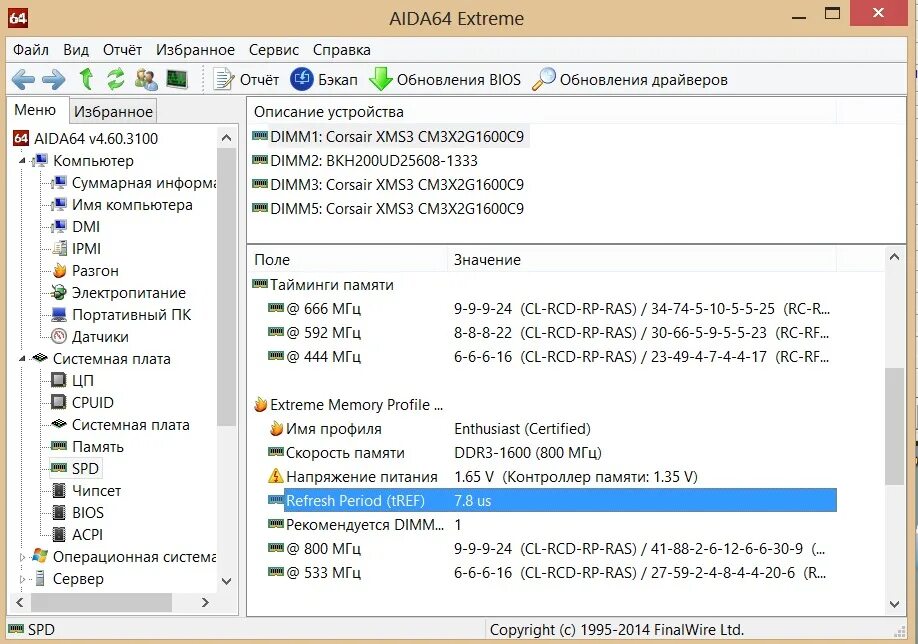This screenshot has height=644, width=918.
Task: Select DIMM5 Corsair XMS3 device row
Action: (x=389, y=208)
